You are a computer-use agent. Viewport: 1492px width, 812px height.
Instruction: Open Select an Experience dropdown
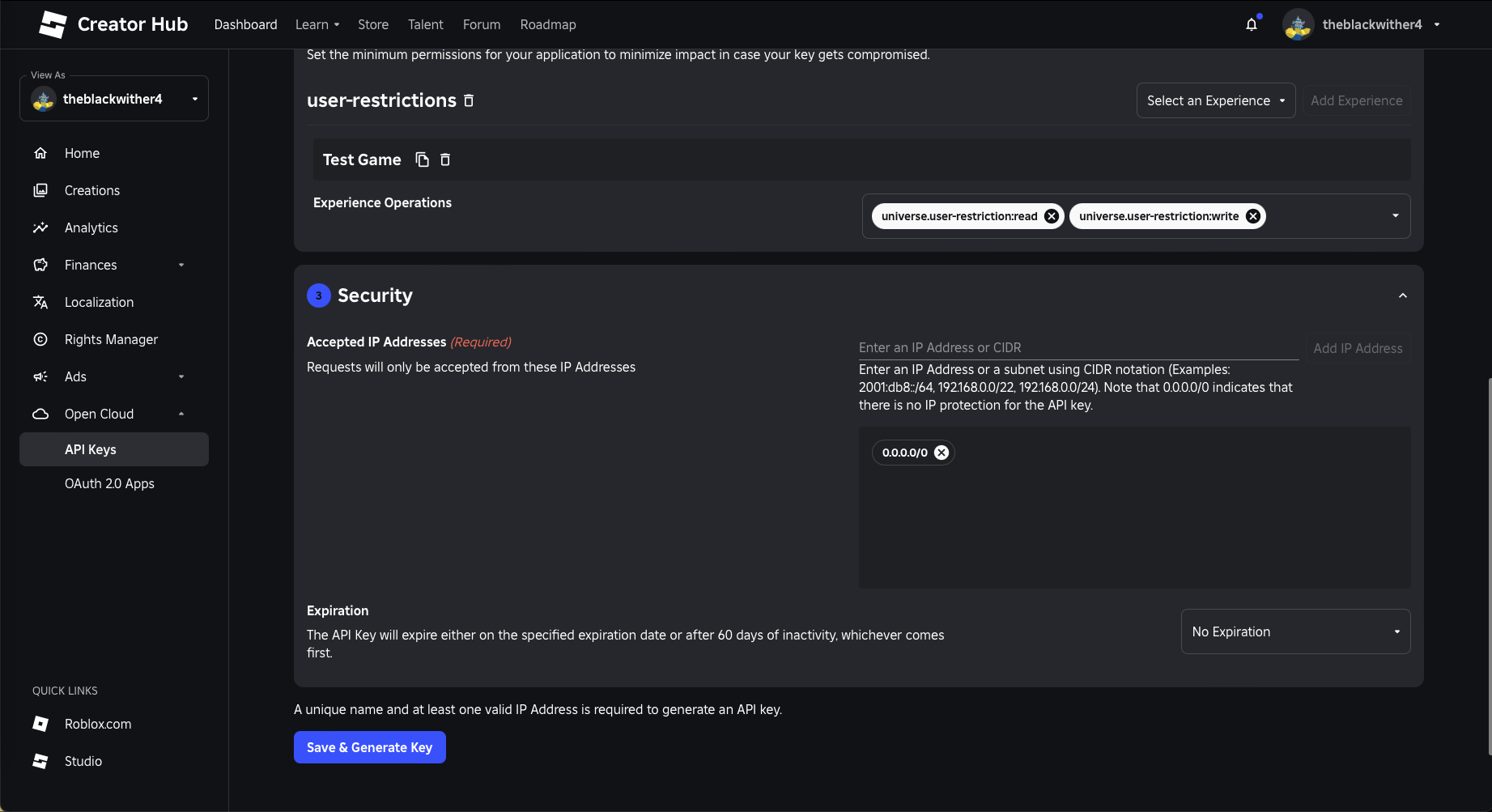coord(1215,100)
